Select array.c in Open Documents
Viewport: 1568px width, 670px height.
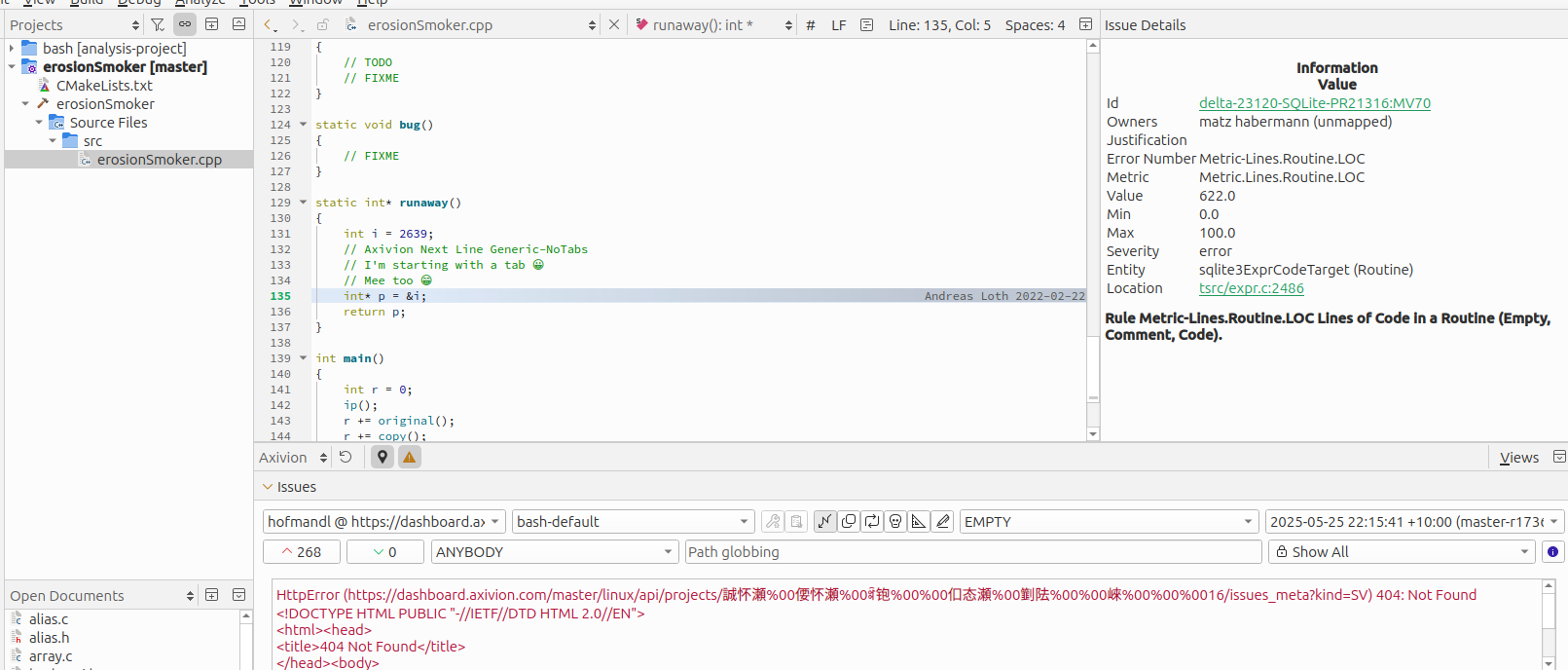tap(51, 656)
